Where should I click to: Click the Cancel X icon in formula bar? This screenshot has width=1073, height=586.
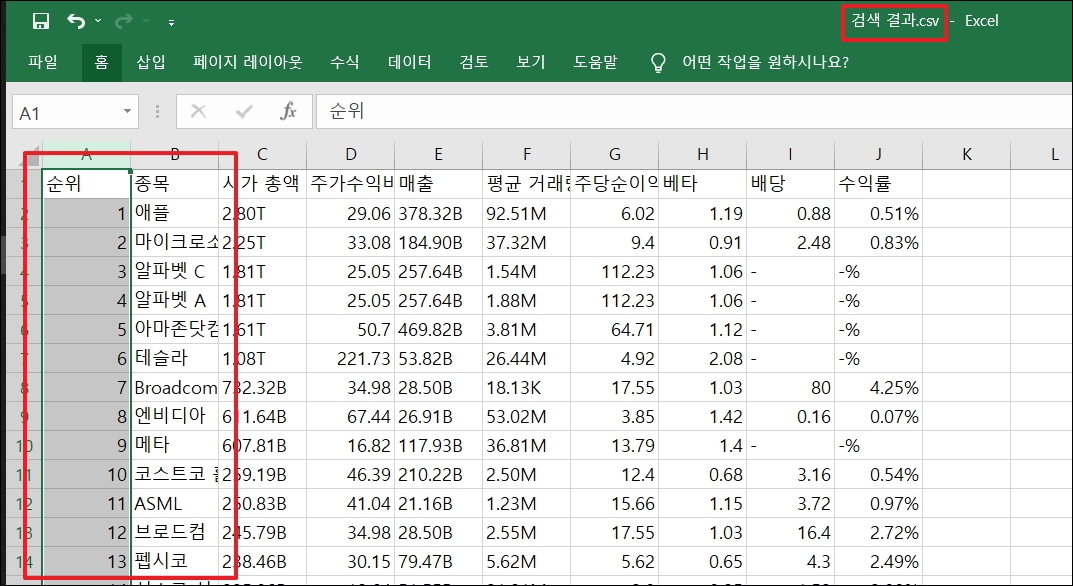[198, 112]
